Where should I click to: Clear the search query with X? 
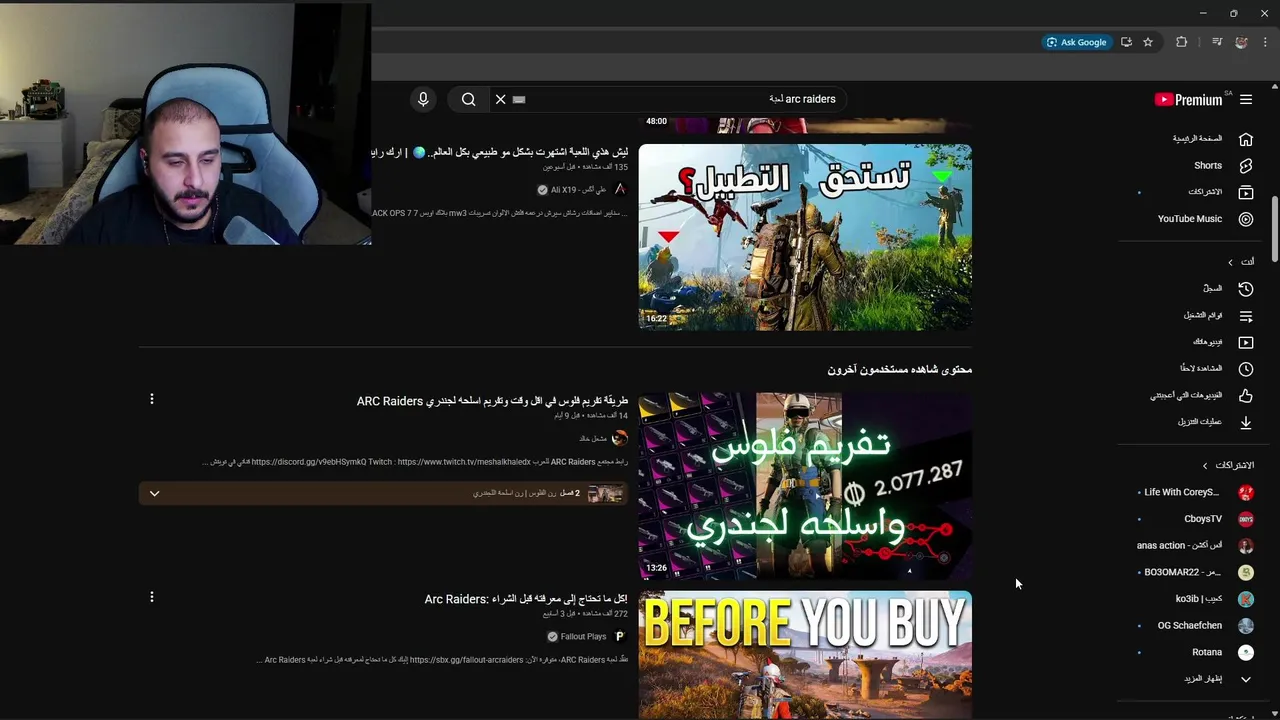click(x=501, y=99)
